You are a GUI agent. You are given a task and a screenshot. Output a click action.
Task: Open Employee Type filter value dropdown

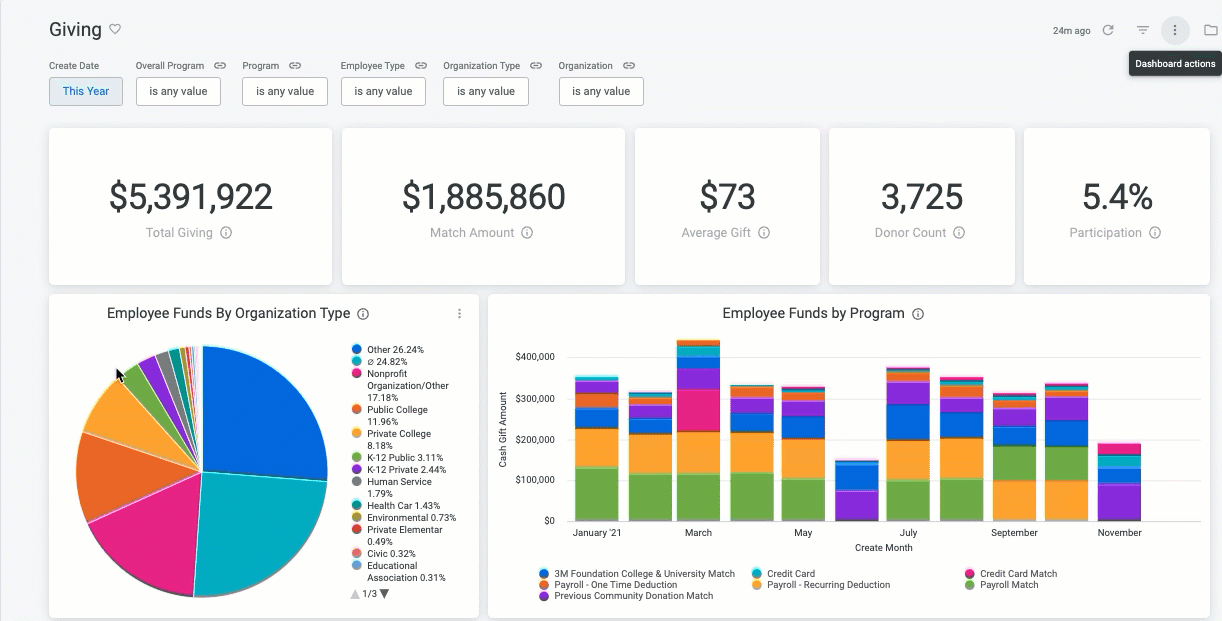(383, 91)
